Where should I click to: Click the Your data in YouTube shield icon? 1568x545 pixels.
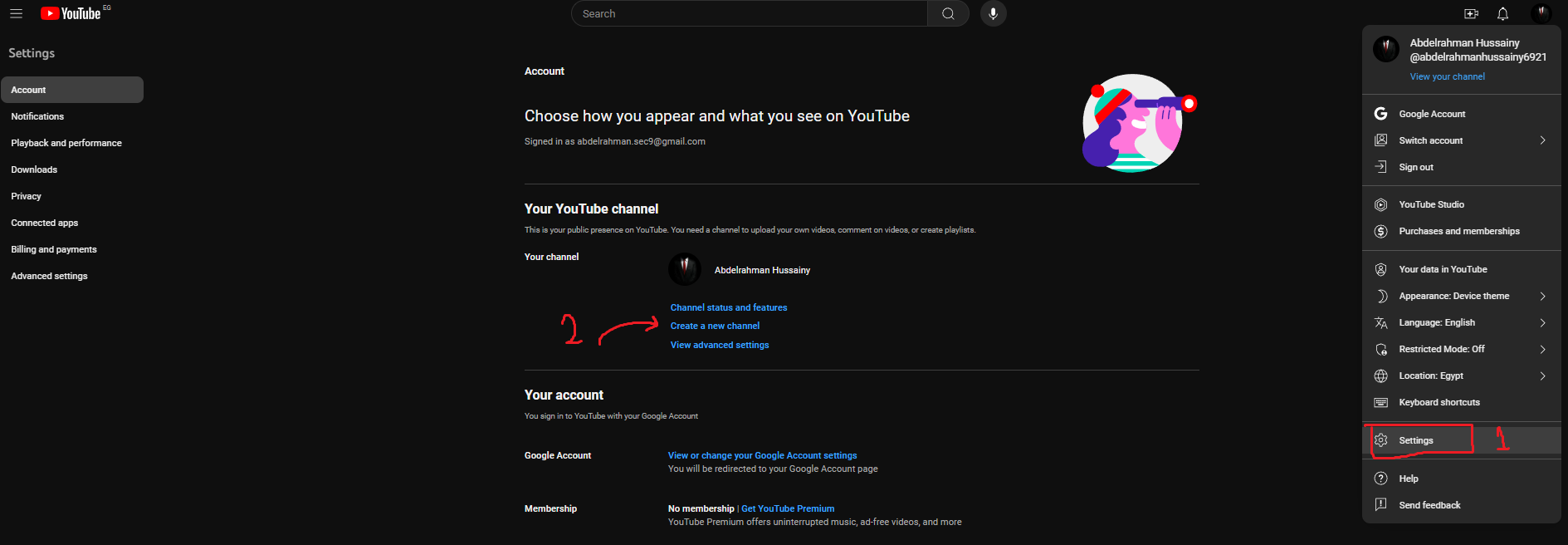(1380, 269)
